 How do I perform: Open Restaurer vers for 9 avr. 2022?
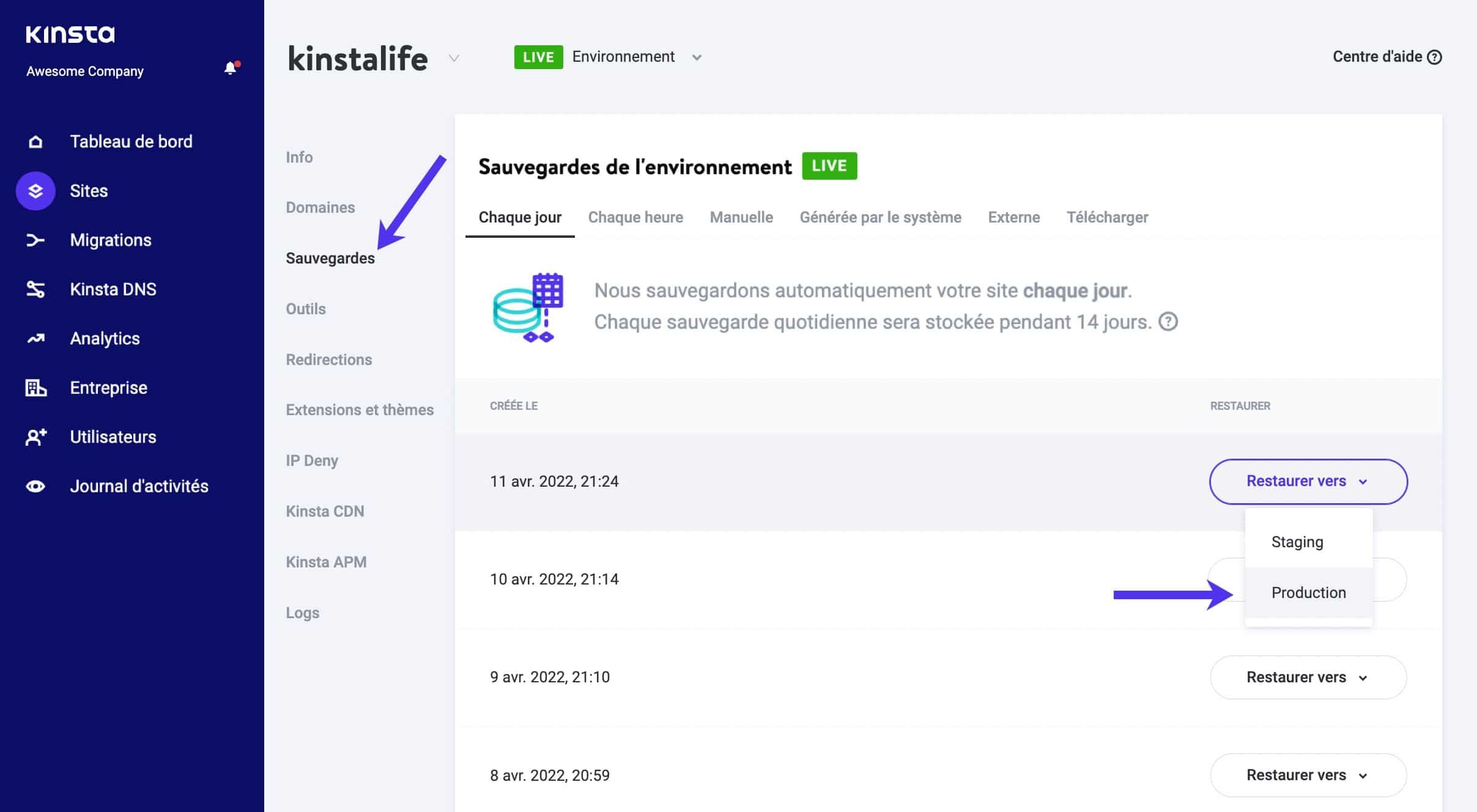point(1308,677)
